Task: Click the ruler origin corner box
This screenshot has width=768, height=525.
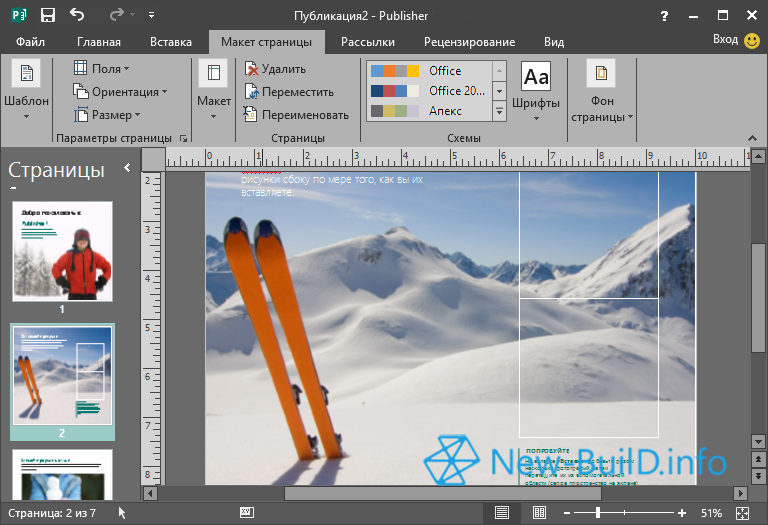Action: [153, 159]
